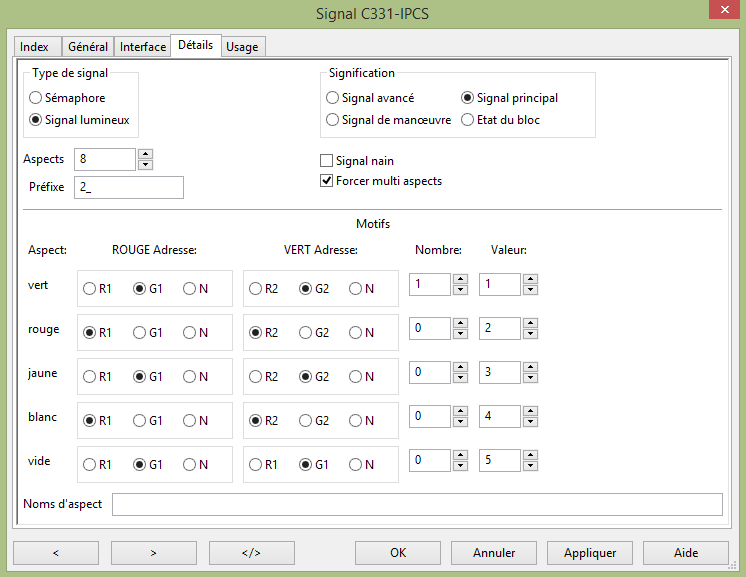Increase the Aspects spinner value
The height and width of the screenshot is (577, 746).
coord(145,154)
